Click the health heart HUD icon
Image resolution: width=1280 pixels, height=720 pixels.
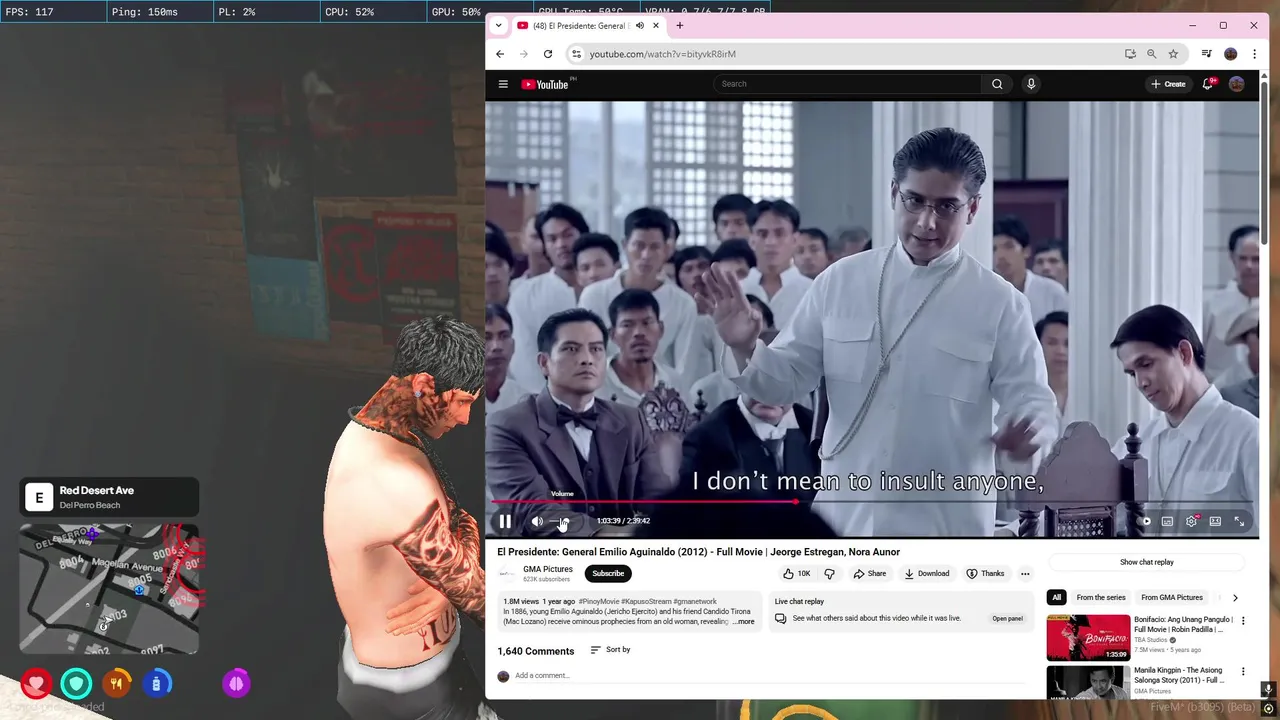pos(36,684)
